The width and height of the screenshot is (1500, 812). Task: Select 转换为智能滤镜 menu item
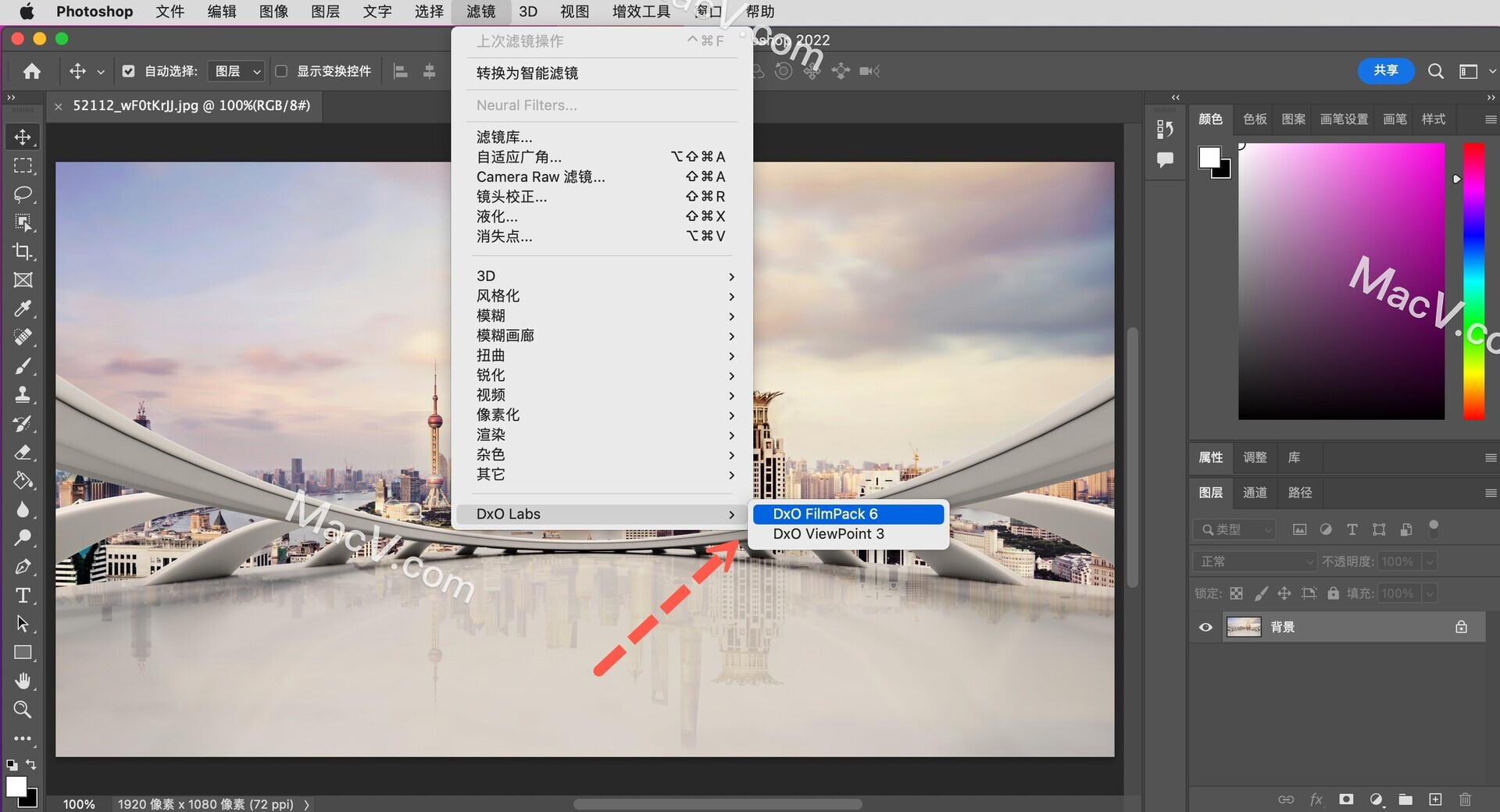[x=602, y=73]
